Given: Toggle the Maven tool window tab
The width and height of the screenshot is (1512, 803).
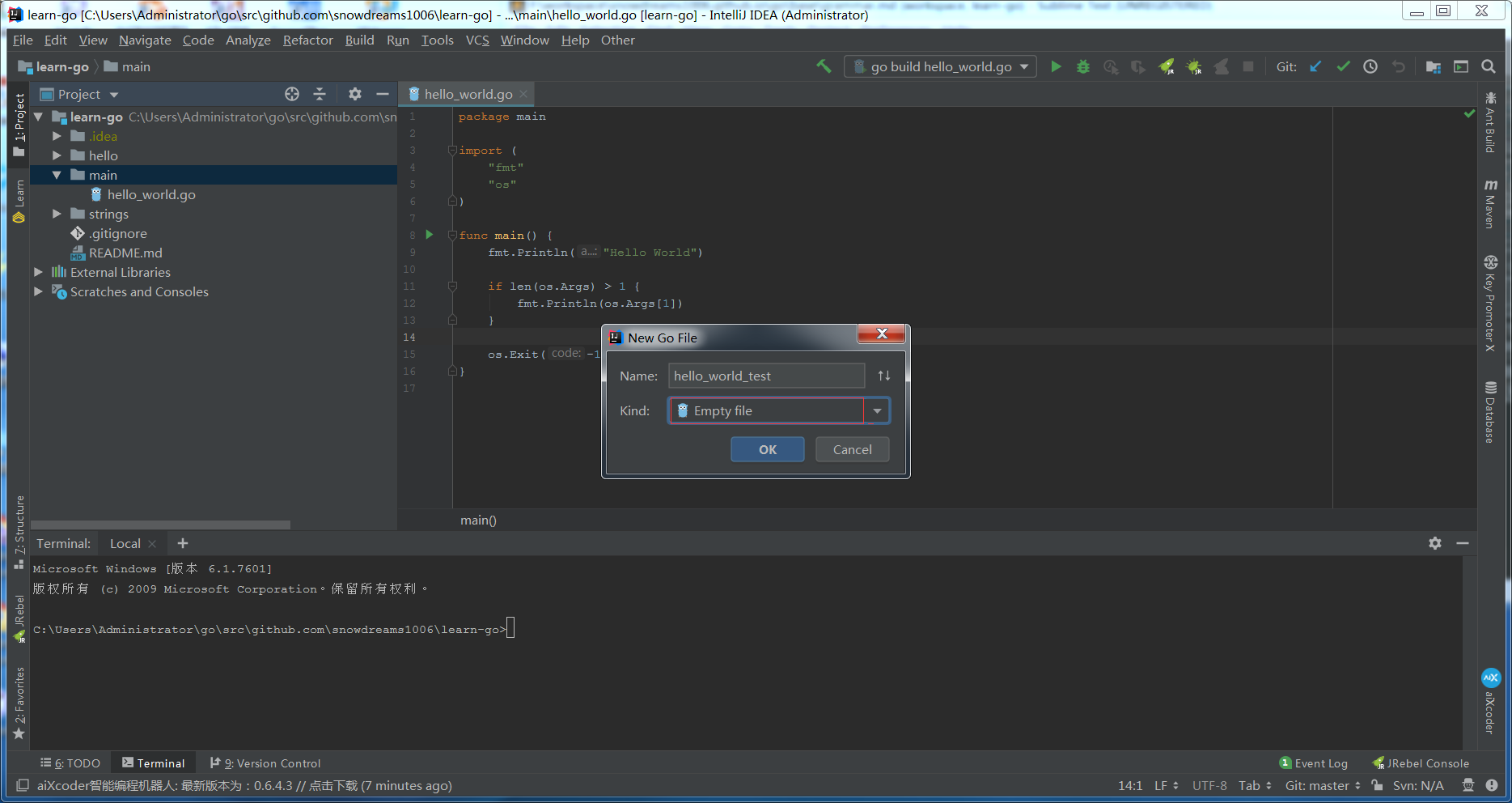Looking at the screenshot, I should click(1490, 204).
